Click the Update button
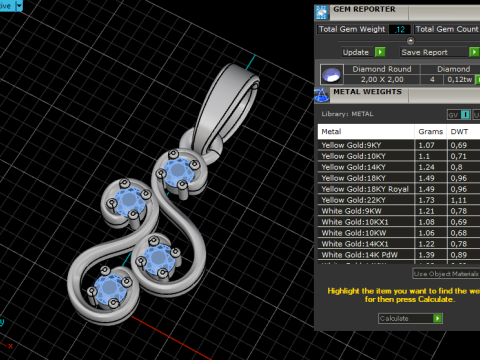This screenshot has height=360, width=480. (364, 52)
